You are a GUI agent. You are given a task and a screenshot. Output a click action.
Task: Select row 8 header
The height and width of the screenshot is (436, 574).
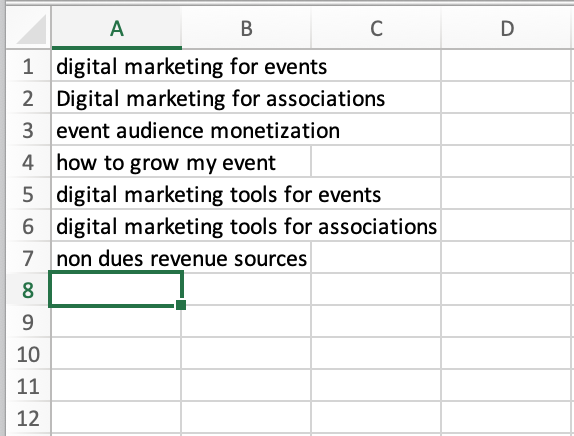point(28,290)
